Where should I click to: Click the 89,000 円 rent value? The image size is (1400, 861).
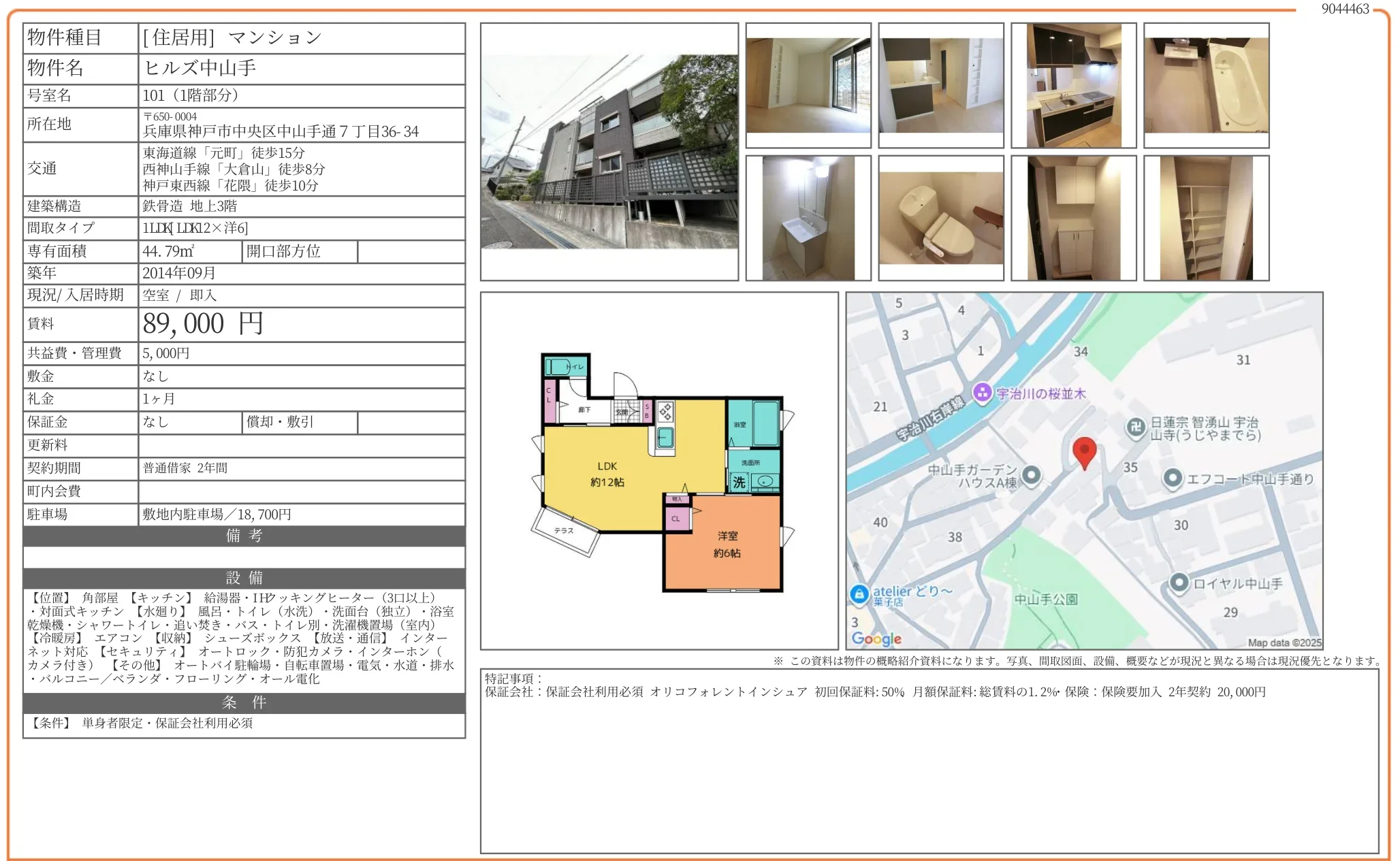(x=202, y=324)
